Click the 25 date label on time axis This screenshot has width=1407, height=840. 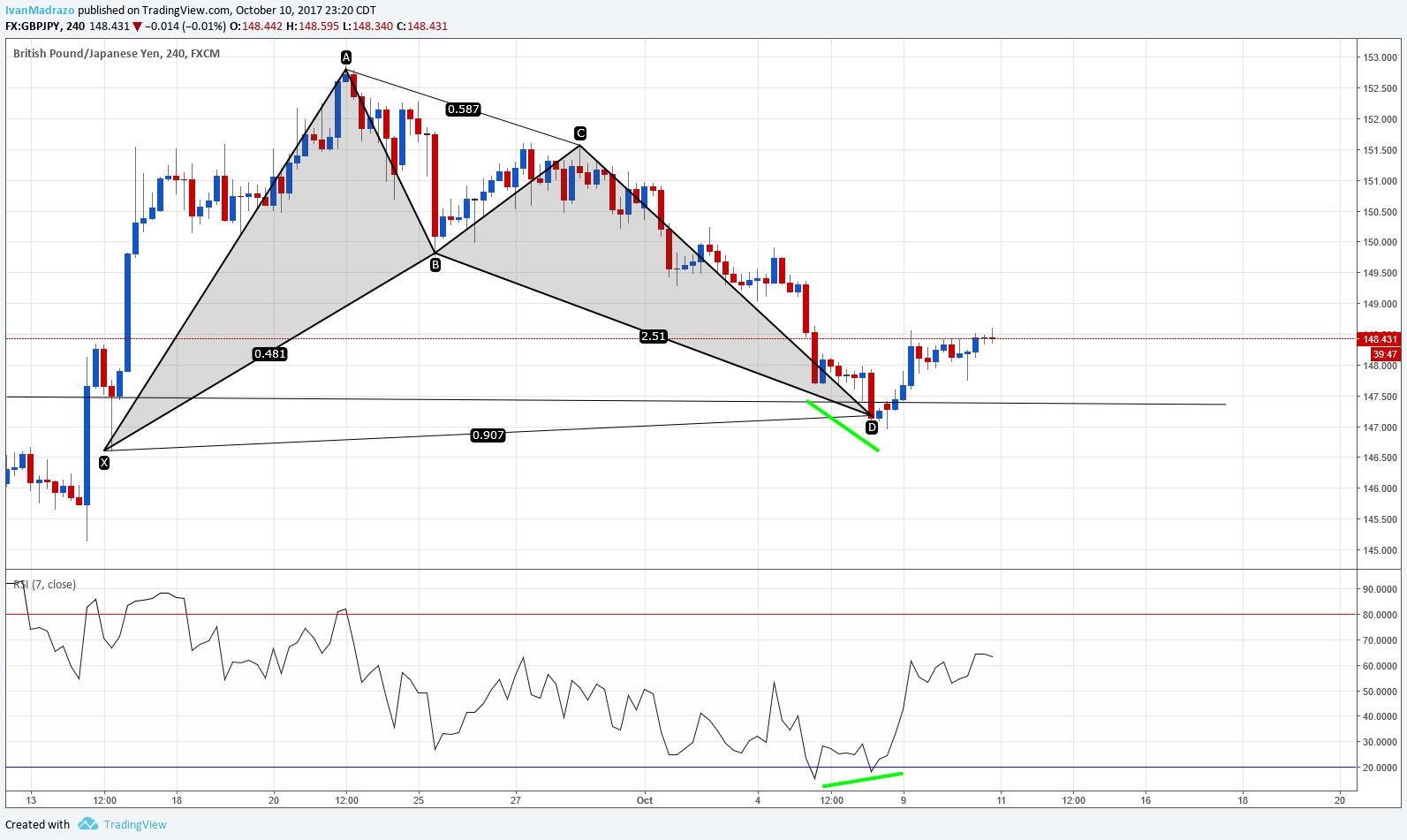[419, 800]
